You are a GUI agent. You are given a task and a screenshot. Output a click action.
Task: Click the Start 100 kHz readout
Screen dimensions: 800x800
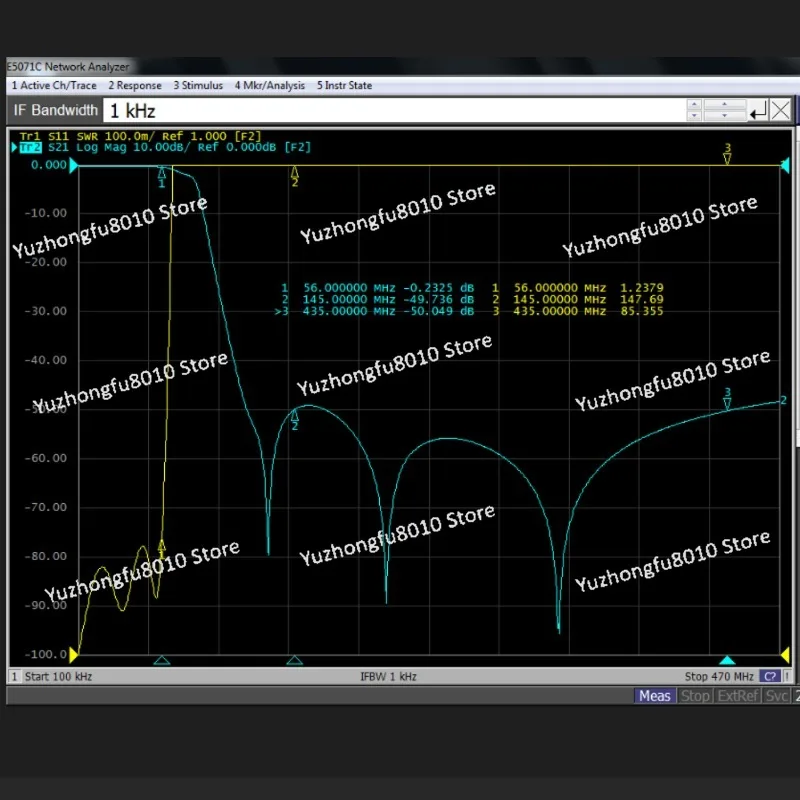(x=58, y=677)
